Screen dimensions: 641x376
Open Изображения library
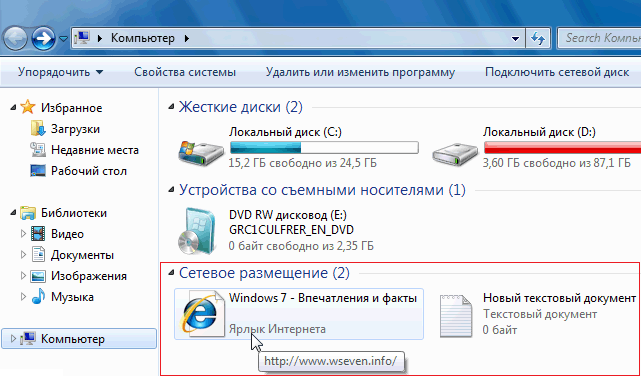89,276
